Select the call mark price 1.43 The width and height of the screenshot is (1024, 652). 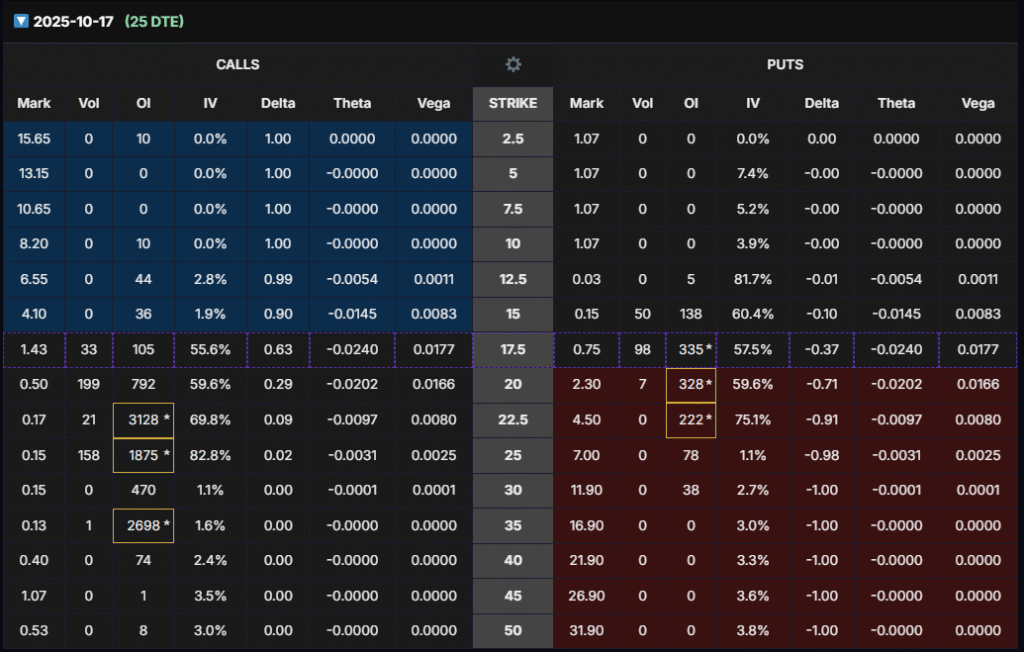pos(34,350)
